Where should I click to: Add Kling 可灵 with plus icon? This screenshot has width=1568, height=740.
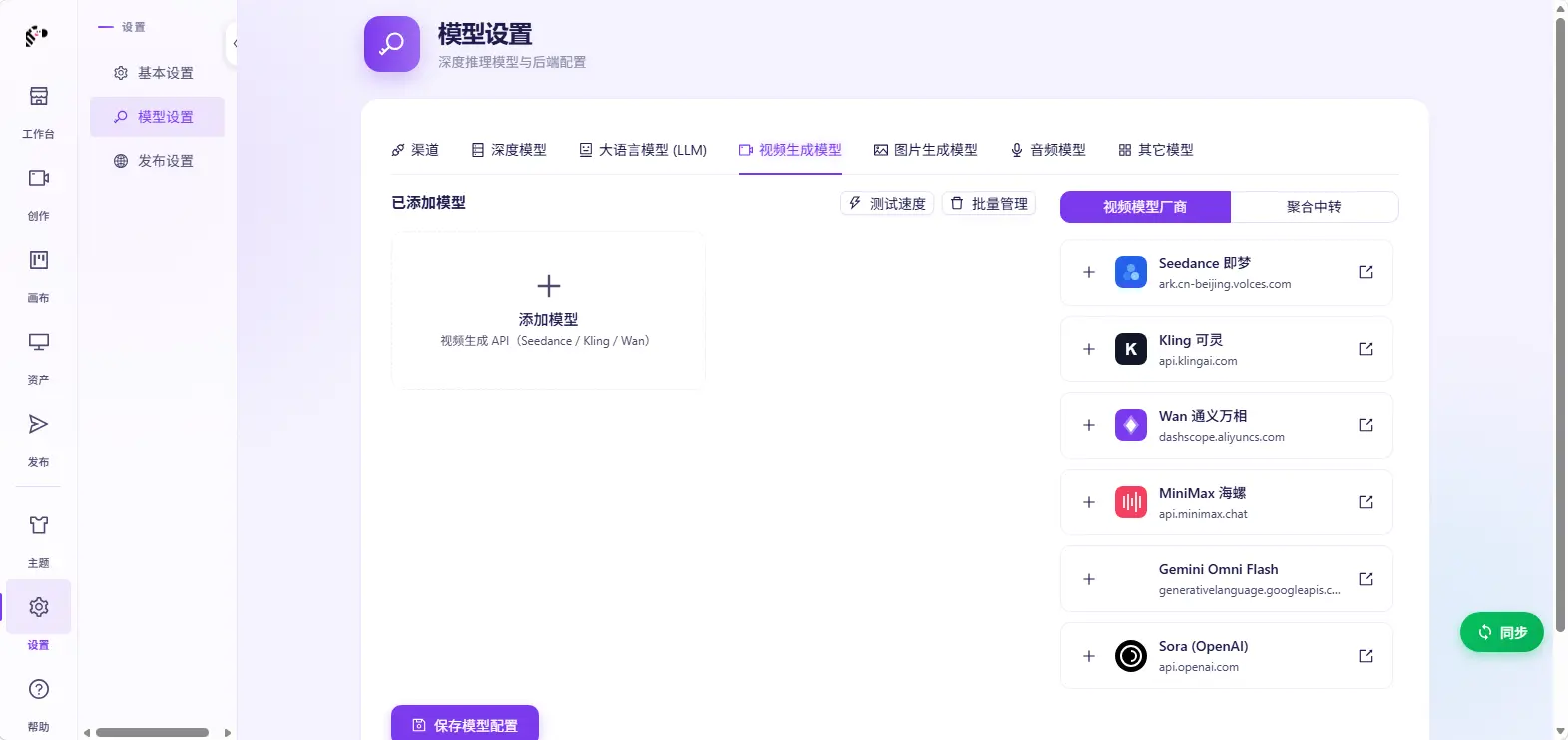pyautogui.click(x=1089, y=349)
